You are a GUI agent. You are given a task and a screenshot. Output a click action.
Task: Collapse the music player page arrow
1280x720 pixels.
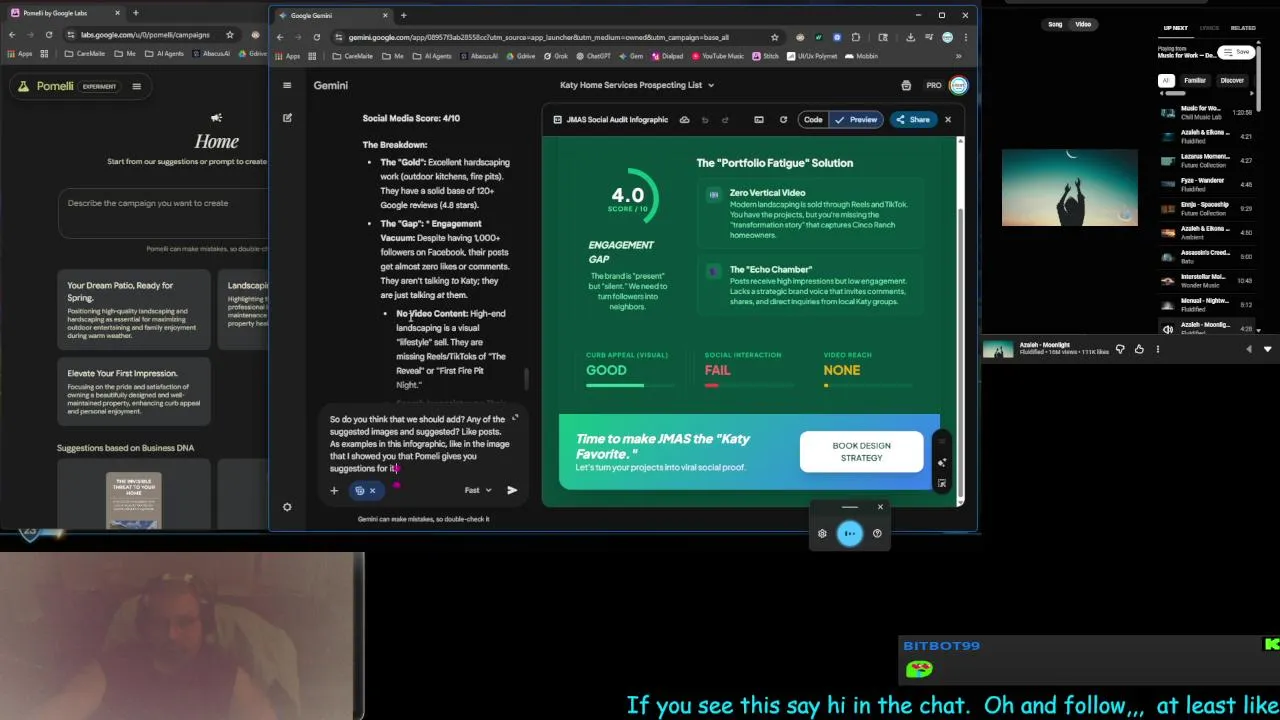pos(1267,349)
